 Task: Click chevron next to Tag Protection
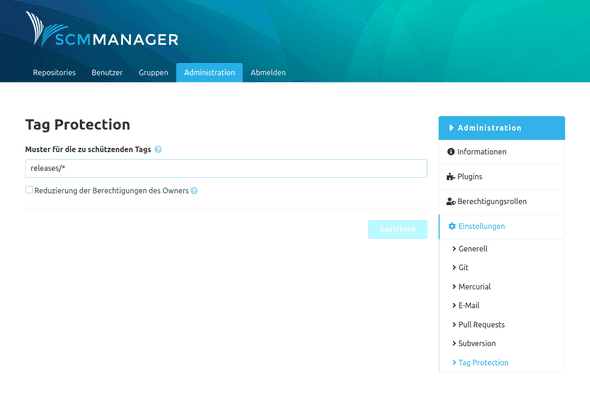click(454, 363)
